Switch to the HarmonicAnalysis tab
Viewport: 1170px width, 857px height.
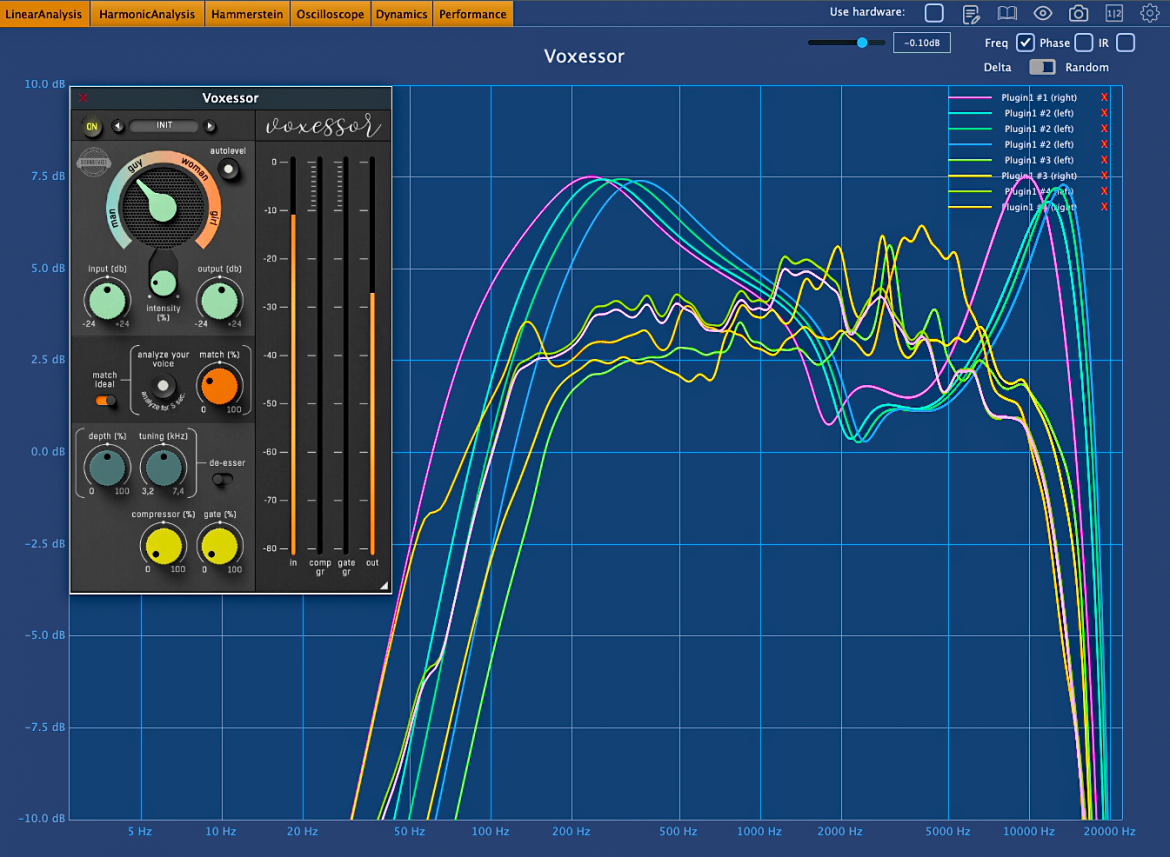coord(147,13)
